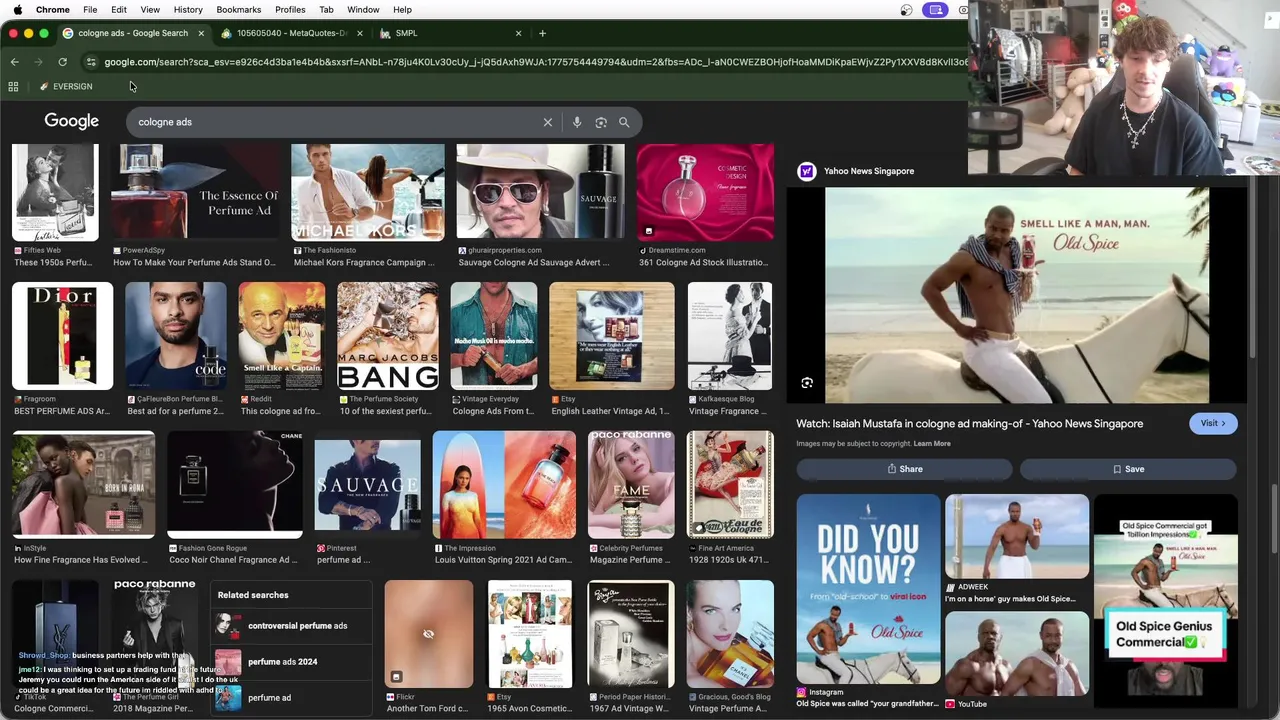Image resolution: width=1280 pixels, height=720 pixels.
Task: Open the Marc Jacobs BANG image result
Action: 387,336
